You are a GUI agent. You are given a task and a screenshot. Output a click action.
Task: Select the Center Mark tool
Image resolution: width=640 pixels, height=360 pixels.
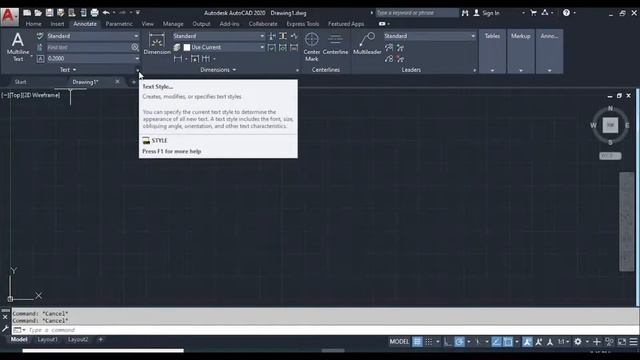(x=312, y=47)
